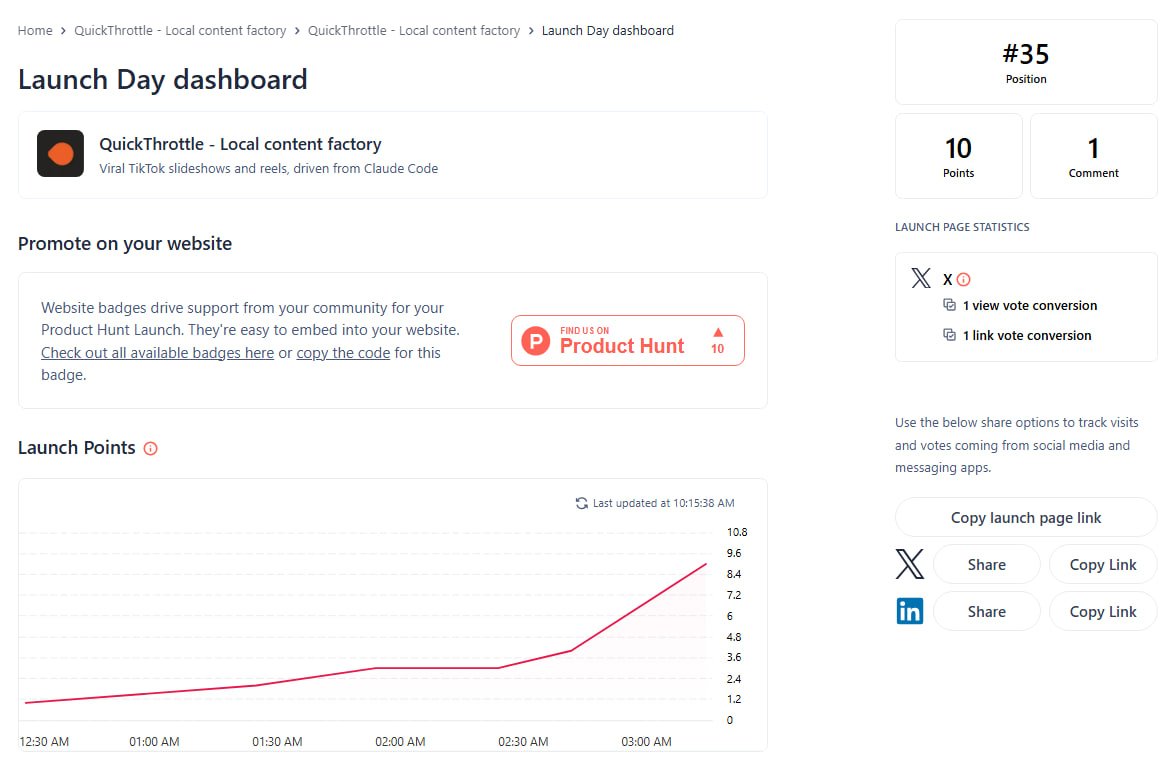This screenshot has height=767, width=1173.
Task: Copy the 1 link vote conversion value
Action: [949, 335]
